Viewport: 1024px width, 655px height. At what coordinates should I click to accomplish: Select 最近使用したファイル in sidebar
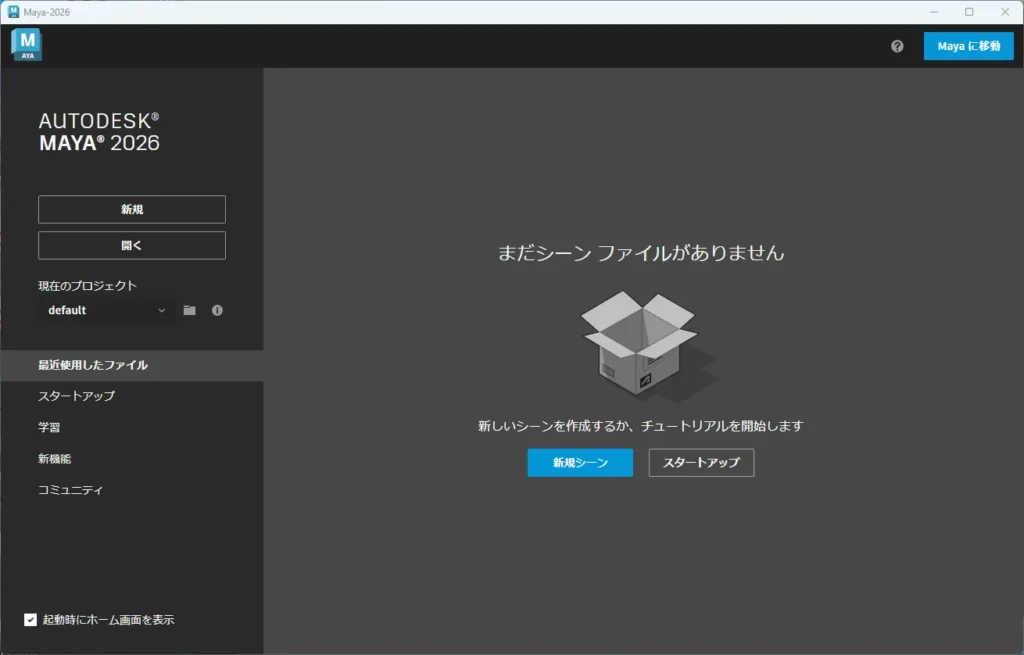[93, 365]
